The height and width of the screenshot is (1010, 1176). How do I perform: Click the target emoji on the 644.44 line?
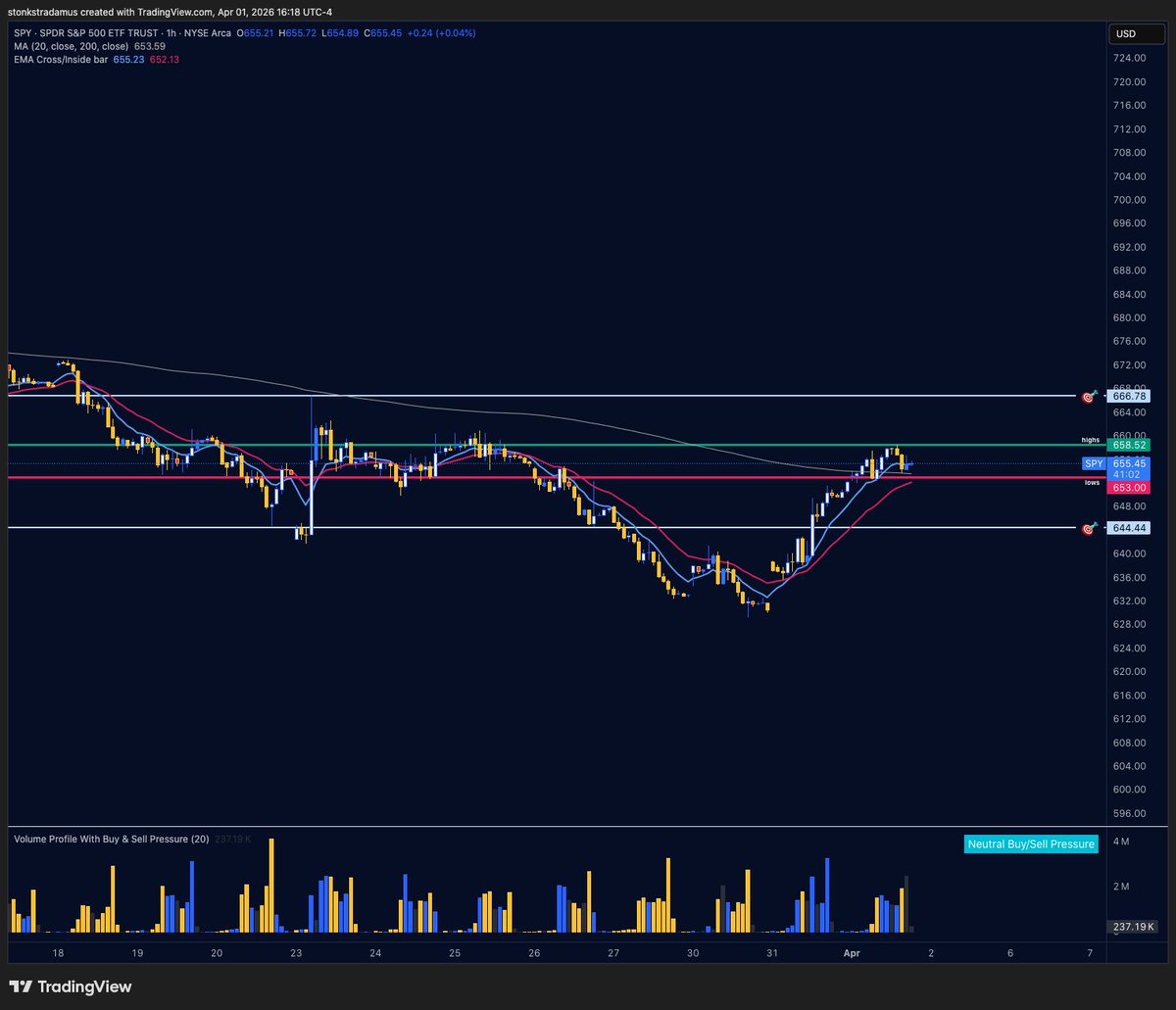(1088, 529)
